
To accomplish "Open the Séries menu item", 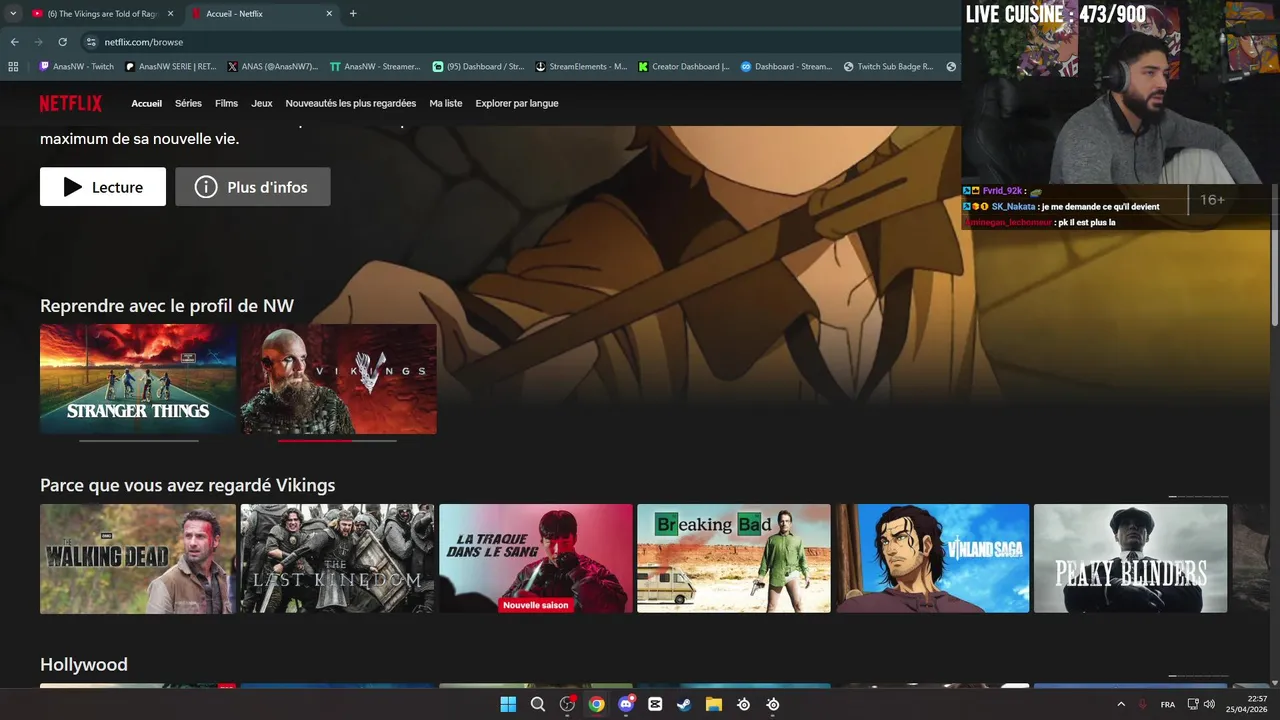I will (188, 103).
